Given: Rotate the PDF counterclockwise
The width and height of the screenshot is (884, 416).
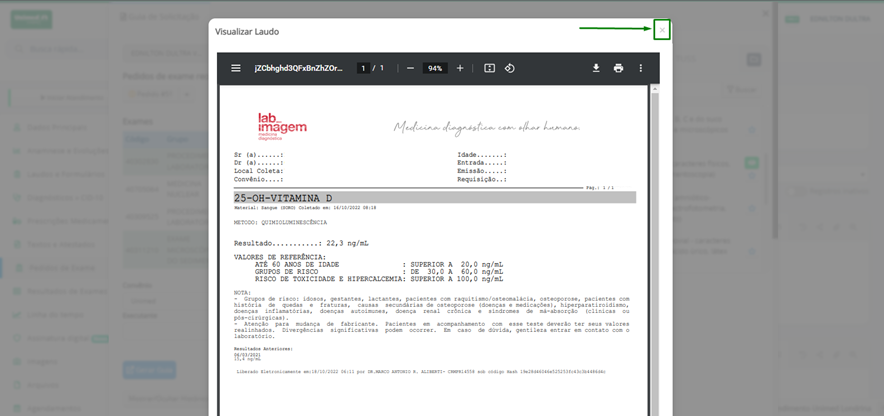Looking at the screenshot, I should tap(509, 68).
